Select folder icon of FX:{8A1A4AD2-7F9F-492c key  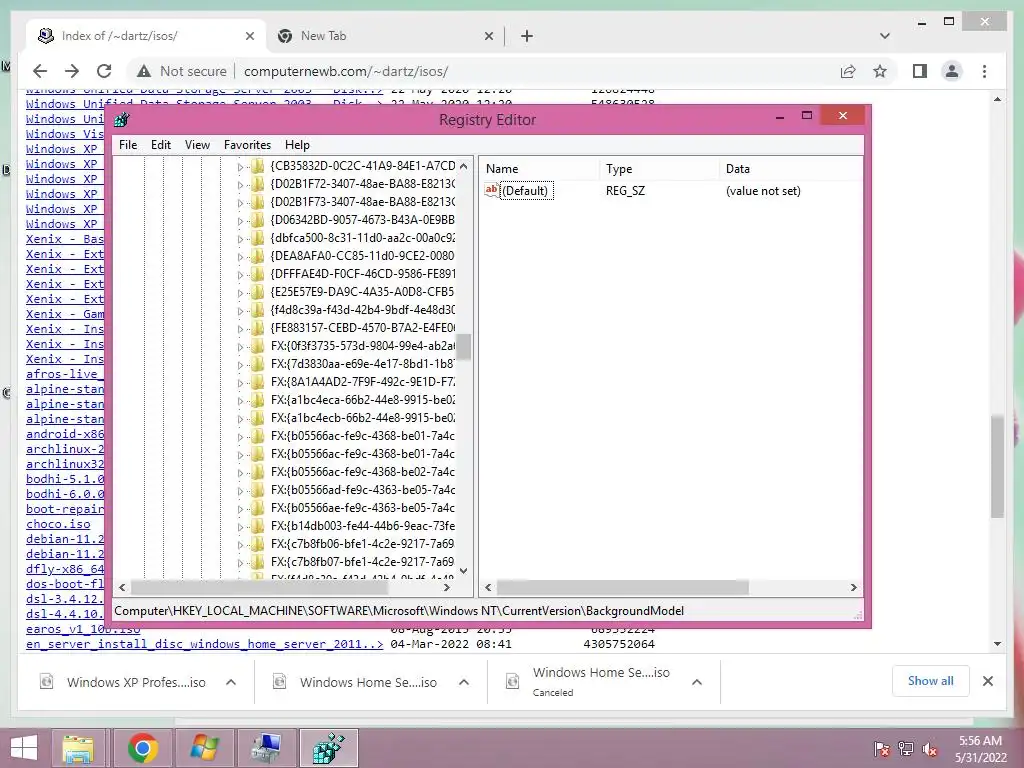click(257, 382)
